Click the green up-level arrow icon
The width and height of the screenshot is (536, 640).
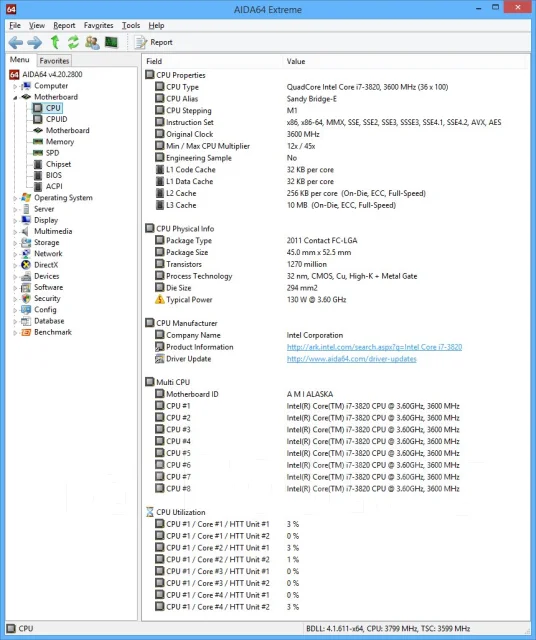(x=55, y=42)
